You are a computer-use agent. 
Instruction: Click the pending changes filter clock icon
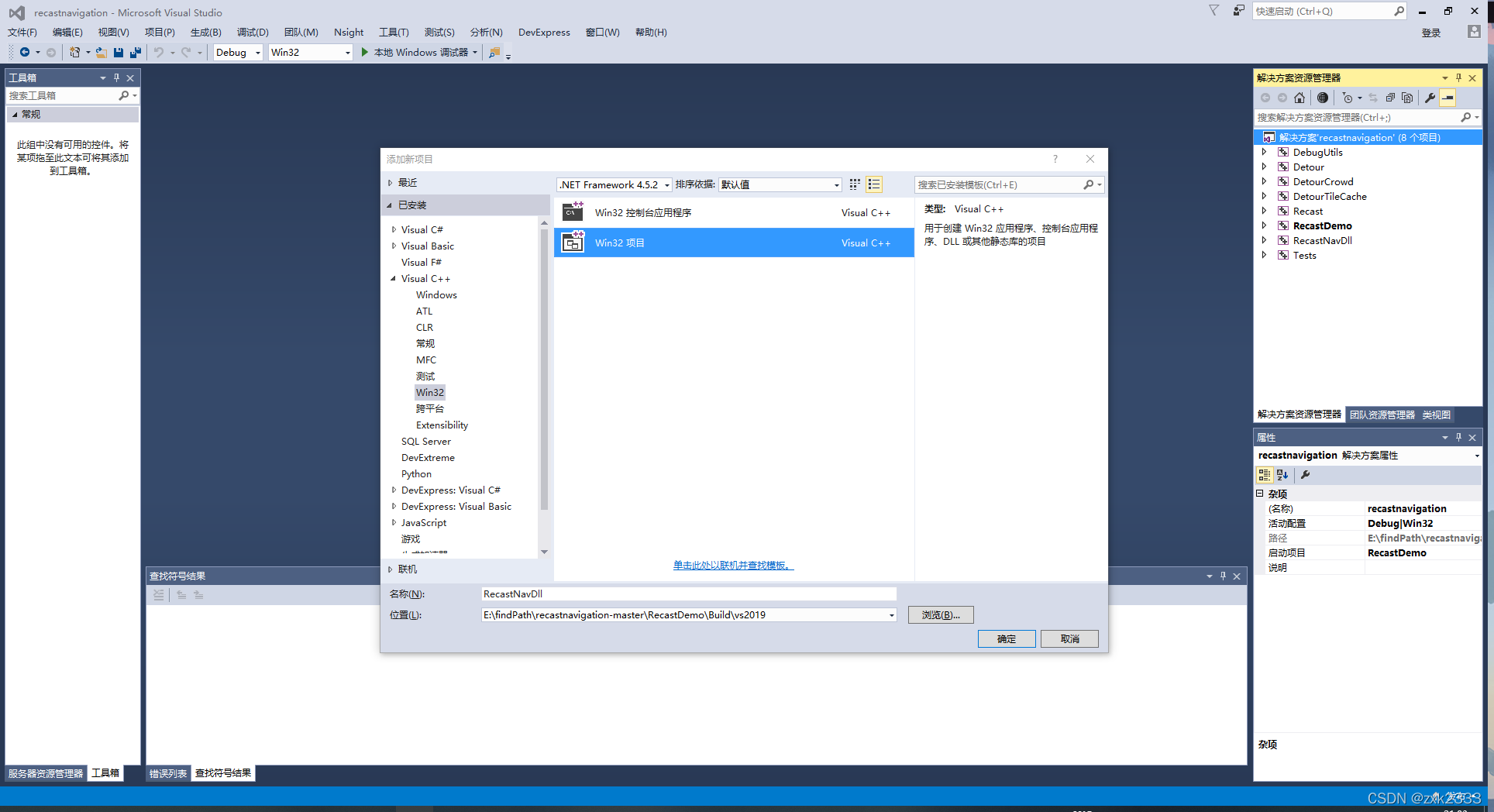coord(1348,98)
